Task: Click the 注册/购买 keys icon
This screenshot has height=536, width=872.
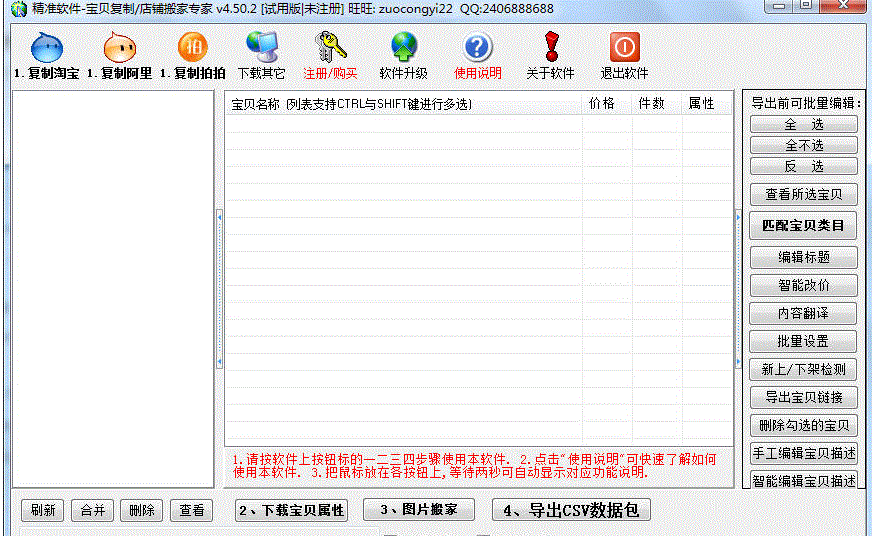Action: point(330,47)
